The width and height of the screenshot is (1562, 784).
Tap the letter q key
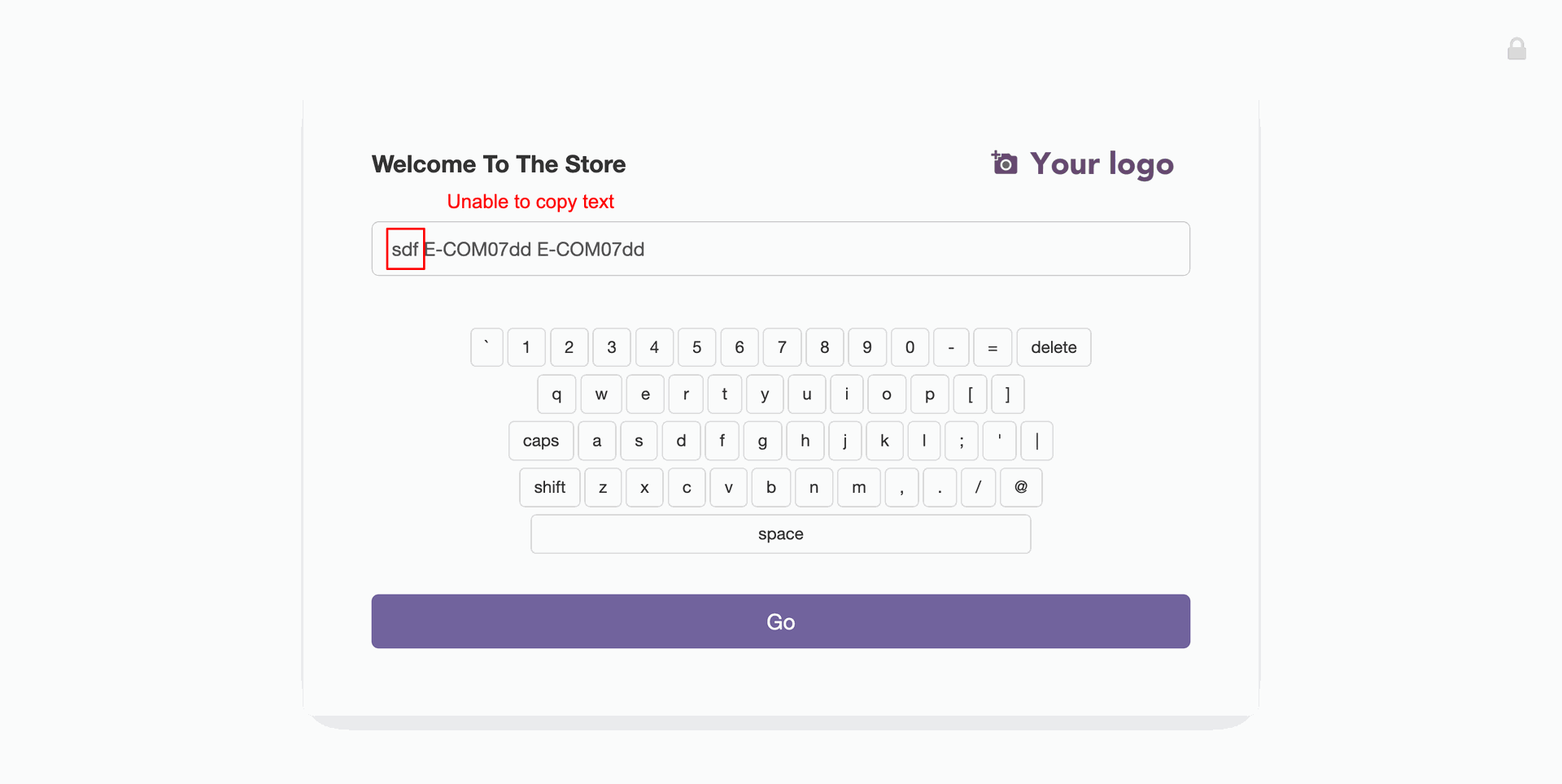[556, 394]
